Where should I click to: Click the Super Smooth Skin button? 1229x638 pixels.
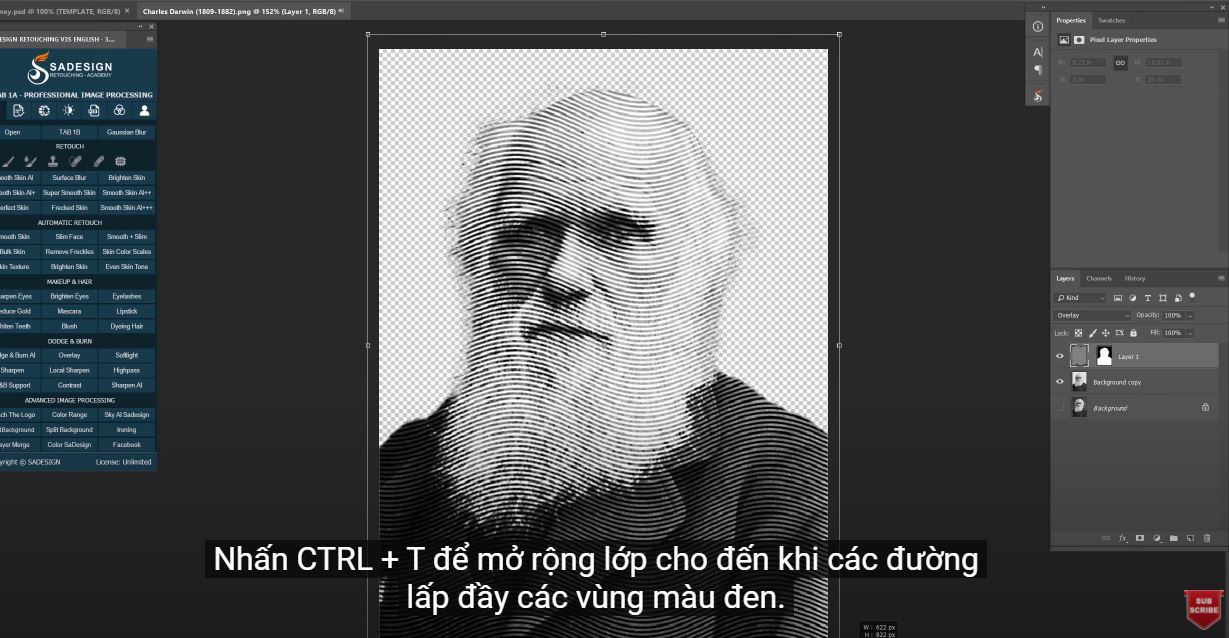point(69,192)
